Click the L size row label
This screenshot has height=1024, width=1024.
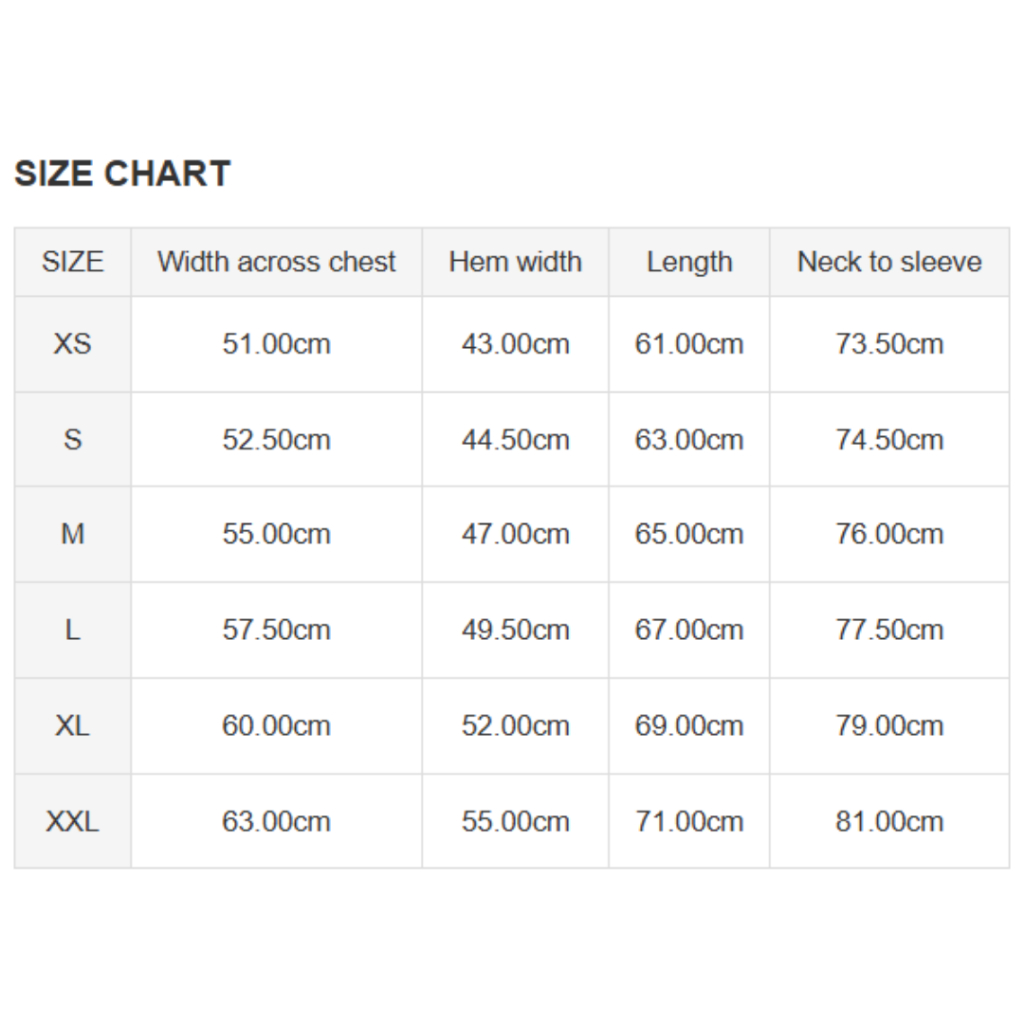[x=72, y=630]
